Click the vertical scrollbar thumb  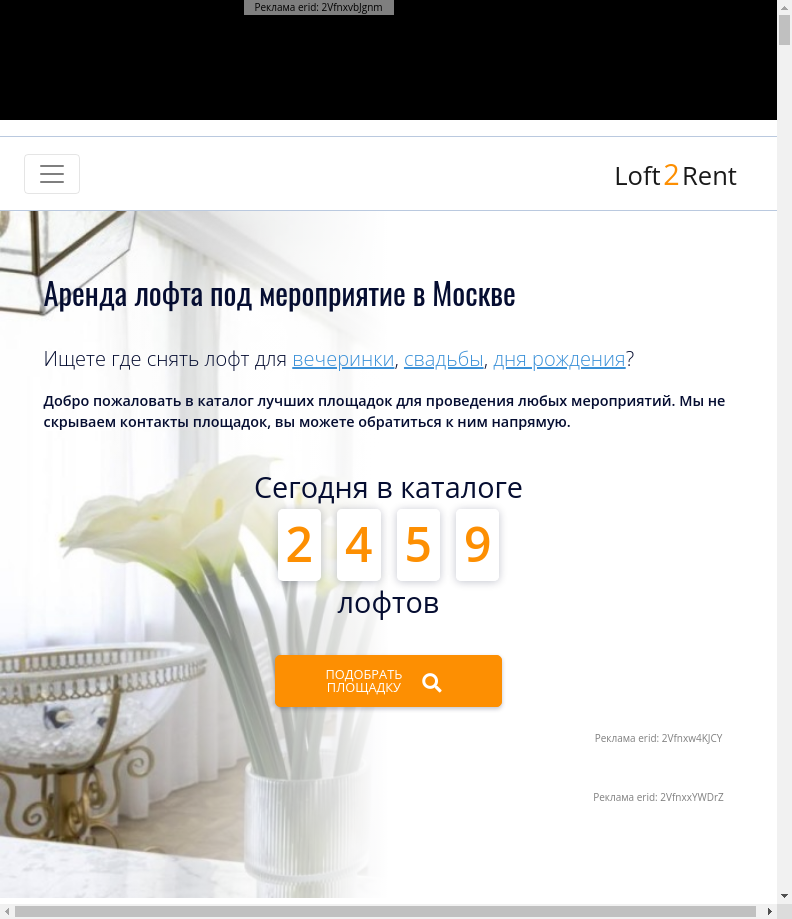(x=784, y=29)
